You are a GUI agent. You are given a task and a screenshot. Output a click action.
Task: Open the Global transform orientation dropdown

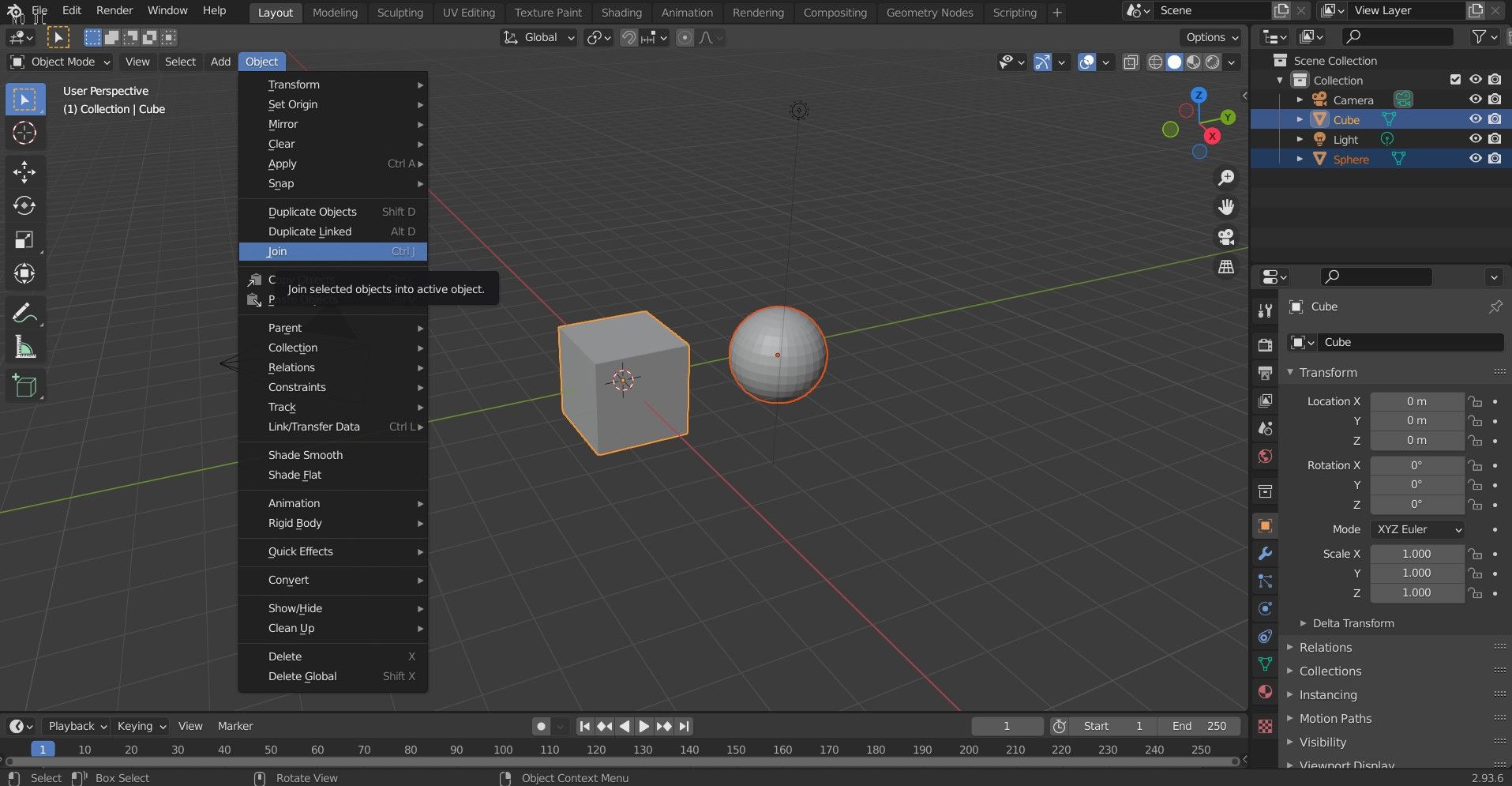point(538,37)
